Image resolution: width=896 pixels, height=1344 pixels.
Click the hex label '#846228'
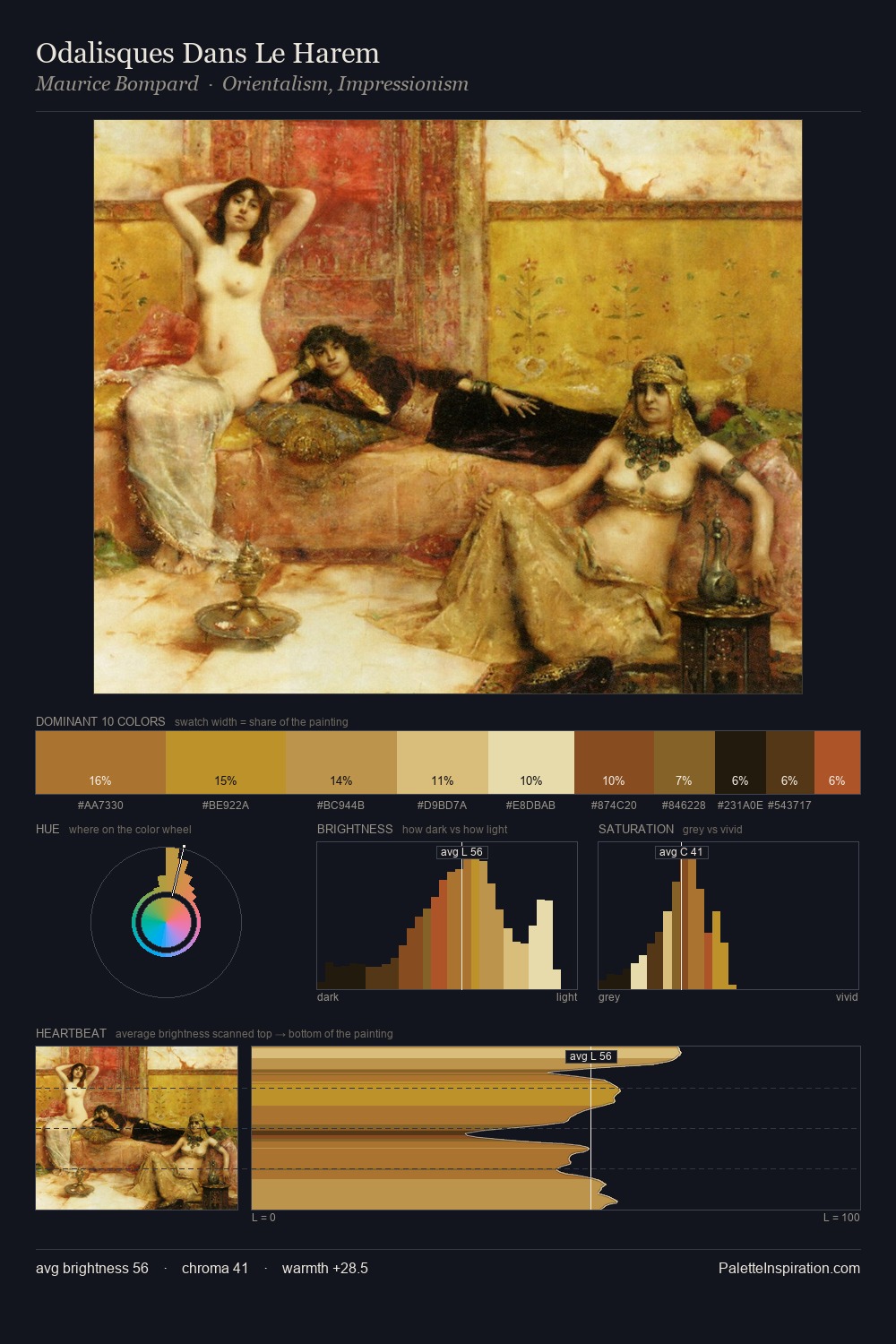tap(685, 805)
